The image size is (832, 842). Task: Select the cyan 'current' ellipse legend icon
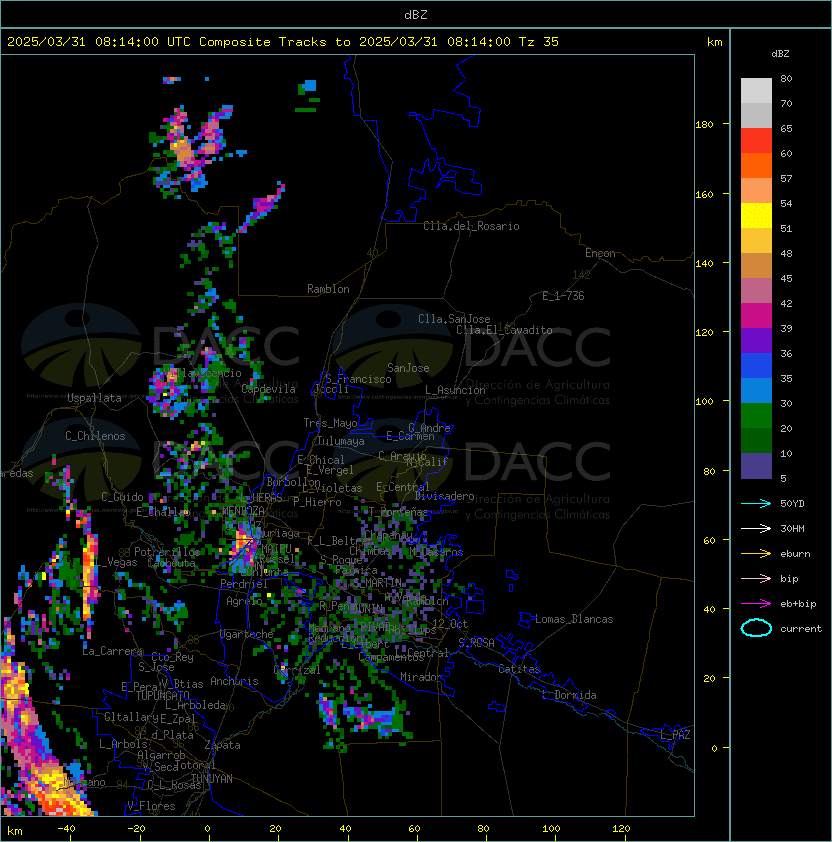pos(756,628)
